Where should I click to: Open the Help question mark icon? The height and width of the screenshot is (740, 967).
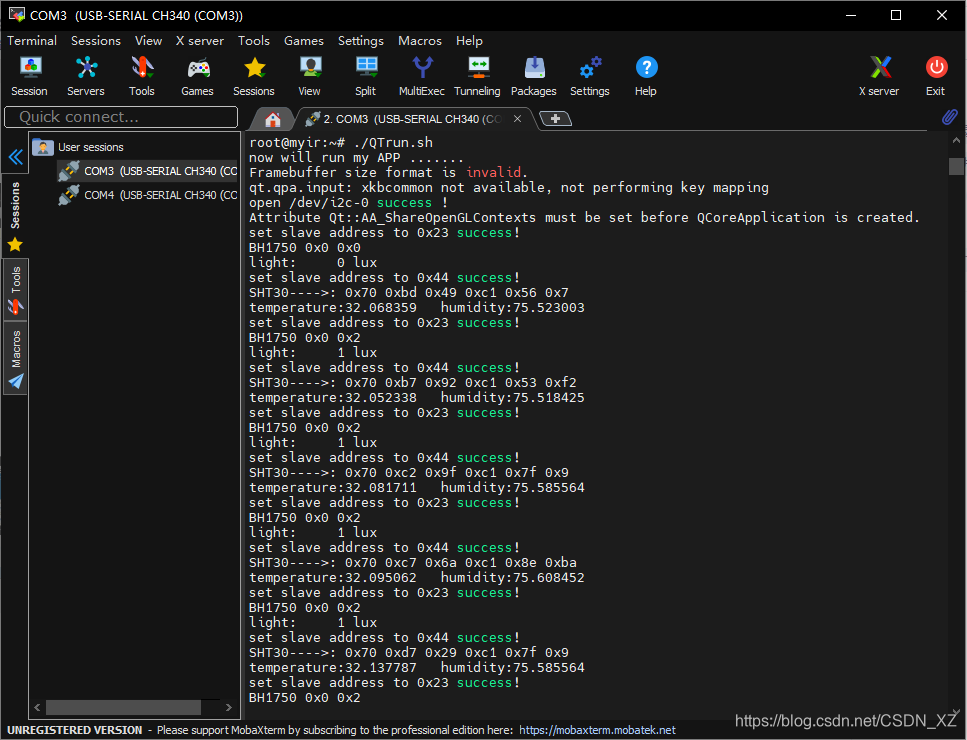[646, 76]
